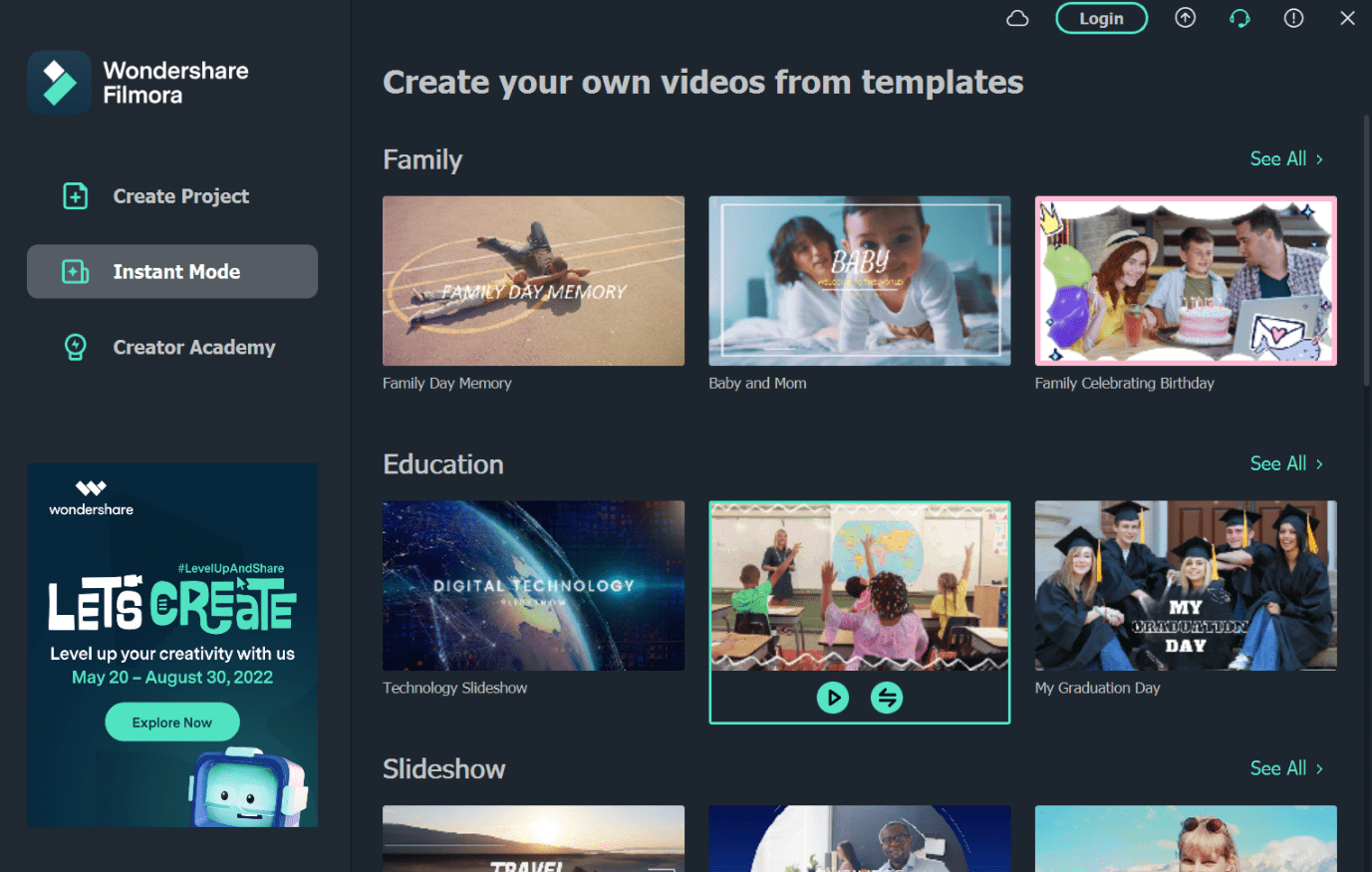Click the 'Baby and Mom' caption text
The height and width of the screenshot is (872, 1372).
(757, 384)
